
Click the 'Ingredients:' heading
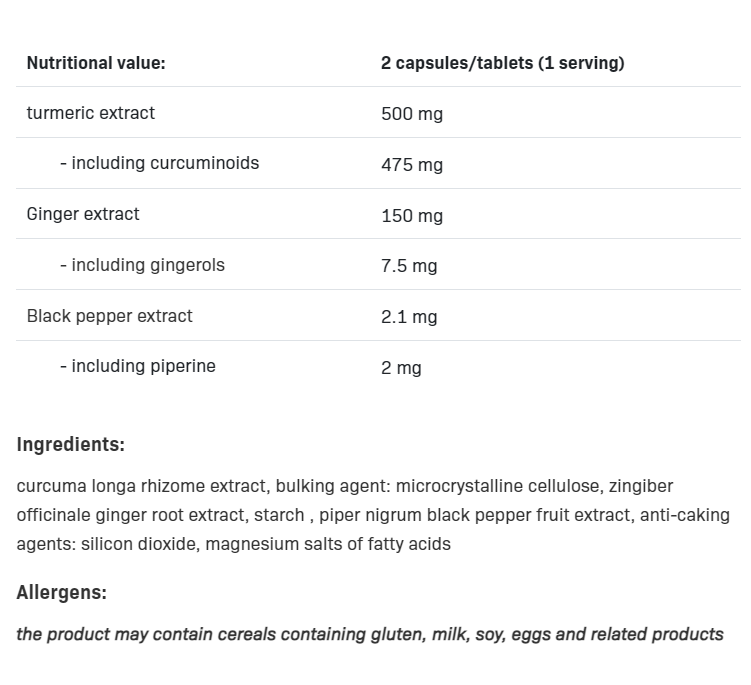[70, 445]
